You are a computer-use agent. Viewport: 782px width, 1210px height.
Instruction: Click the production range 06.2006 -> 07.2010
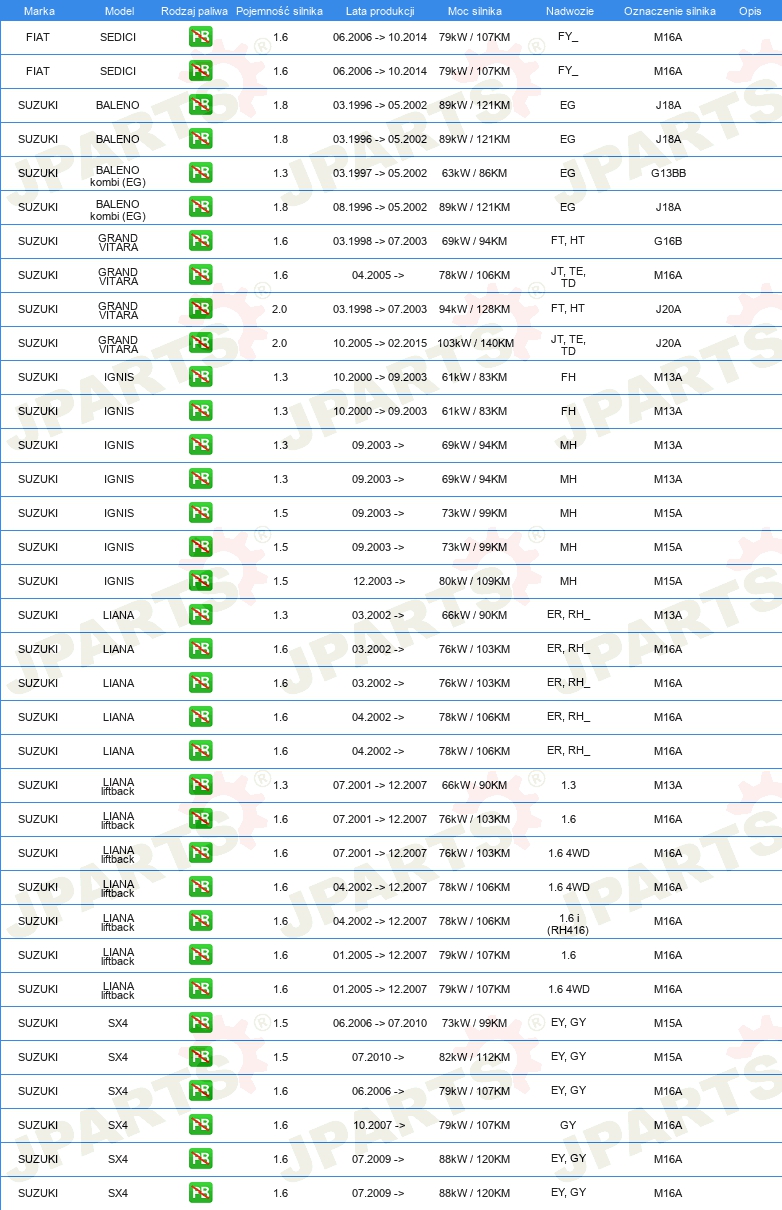pyautogui.click(x=380, y=1023)
